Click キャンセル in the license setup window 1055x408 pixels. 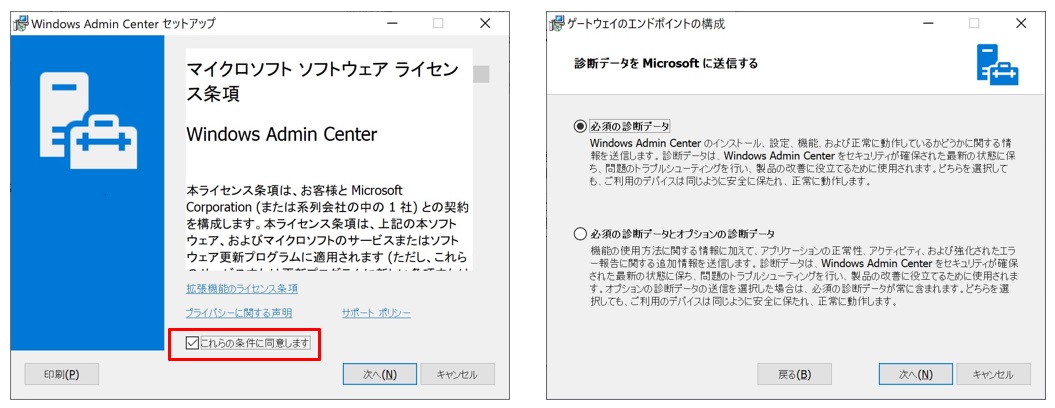point(457,374)
